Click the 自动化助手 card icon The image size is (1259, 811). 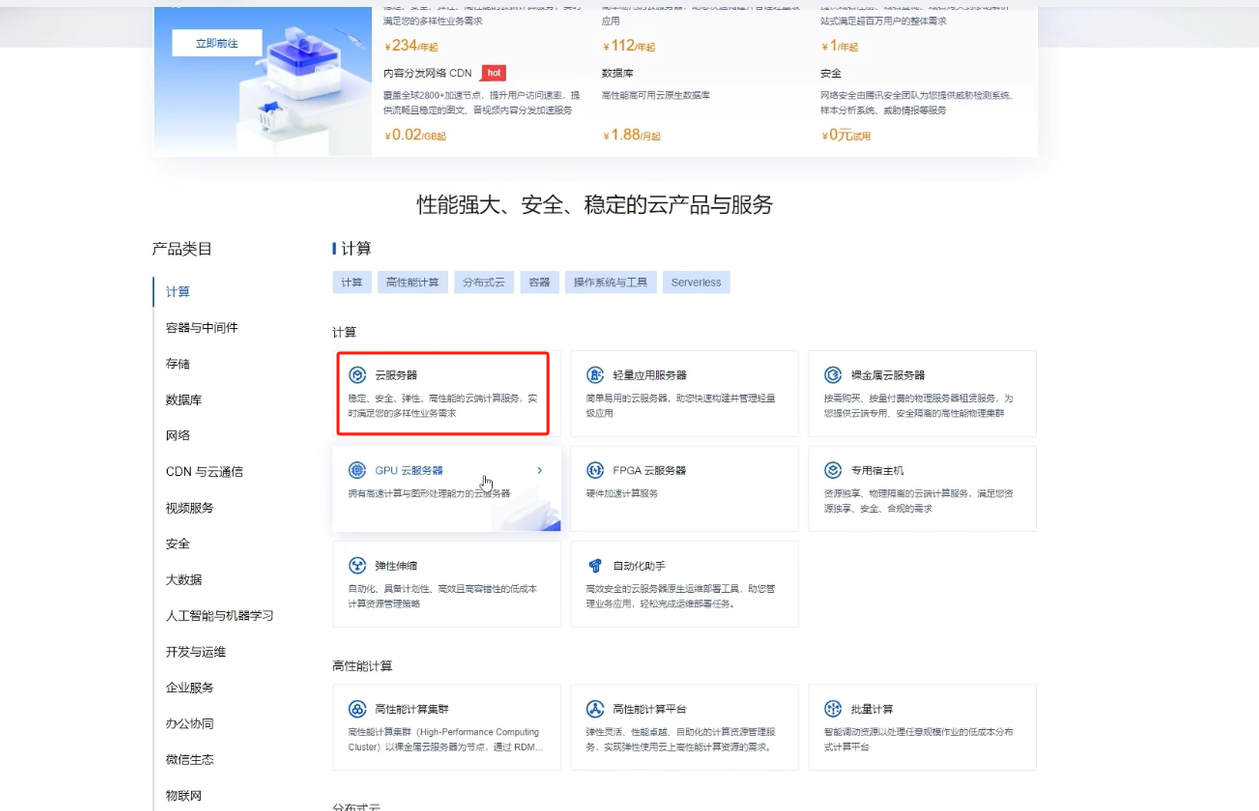click(595, 566)
